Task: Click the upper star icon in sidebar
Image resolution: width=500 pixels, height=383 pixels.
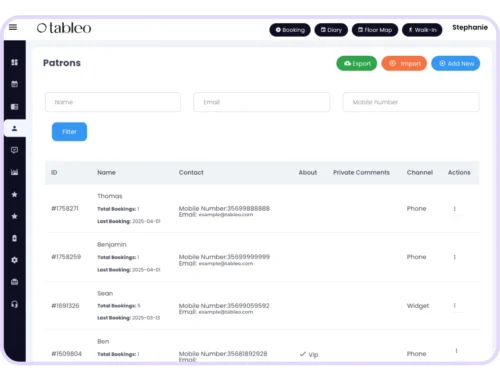Action: coord(14,194)
